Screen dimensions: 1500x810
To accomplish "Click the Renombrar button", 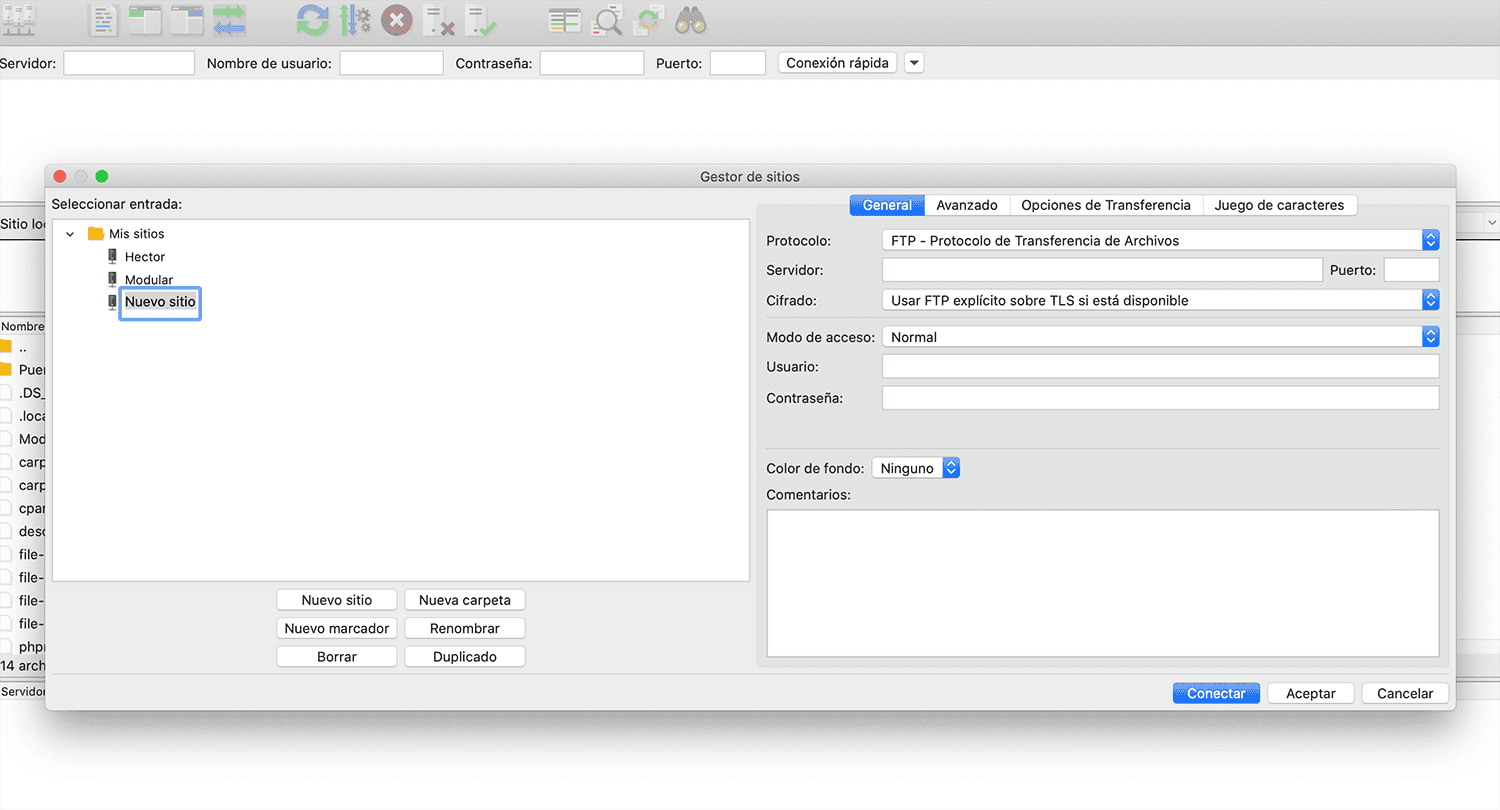I will [x=465, y=628].
